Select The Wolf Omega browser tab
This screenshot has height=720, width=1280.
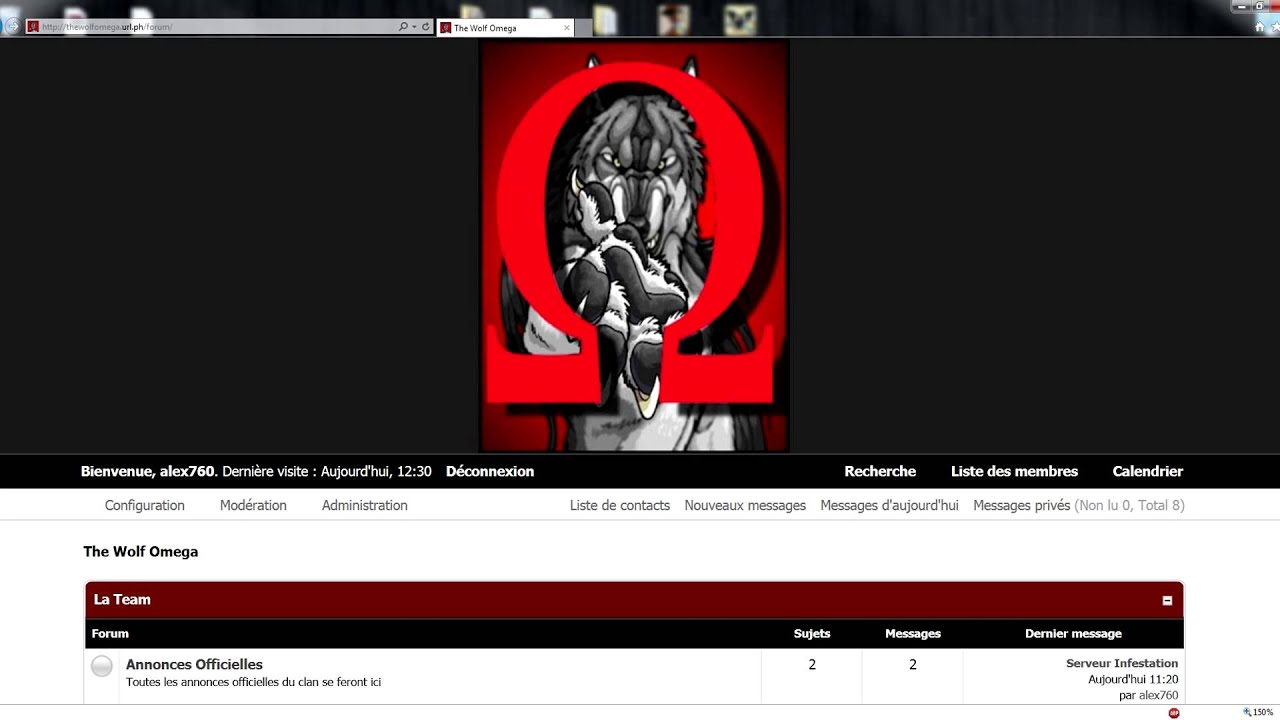click(x=505, y=28)
